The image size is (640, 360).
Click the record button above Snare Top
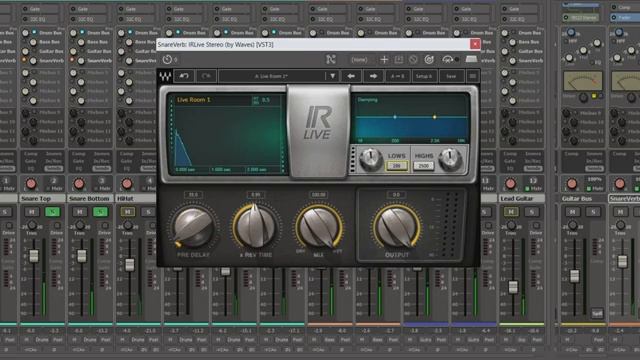coord(31,184)
